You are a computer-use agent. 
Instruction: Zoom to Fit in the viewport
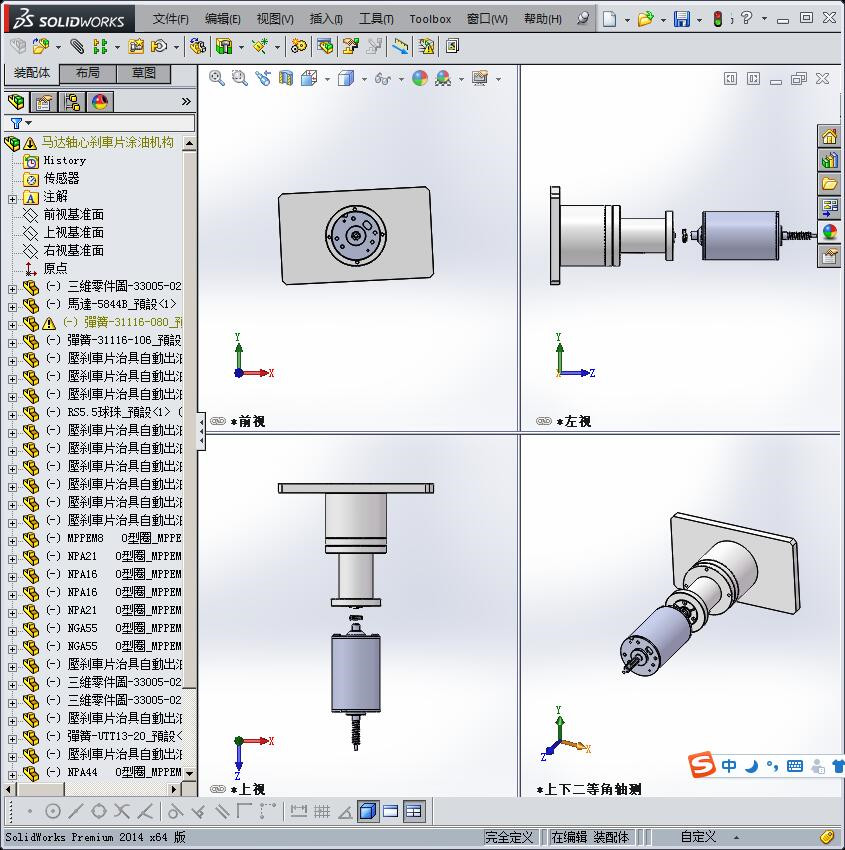point(217,79)
